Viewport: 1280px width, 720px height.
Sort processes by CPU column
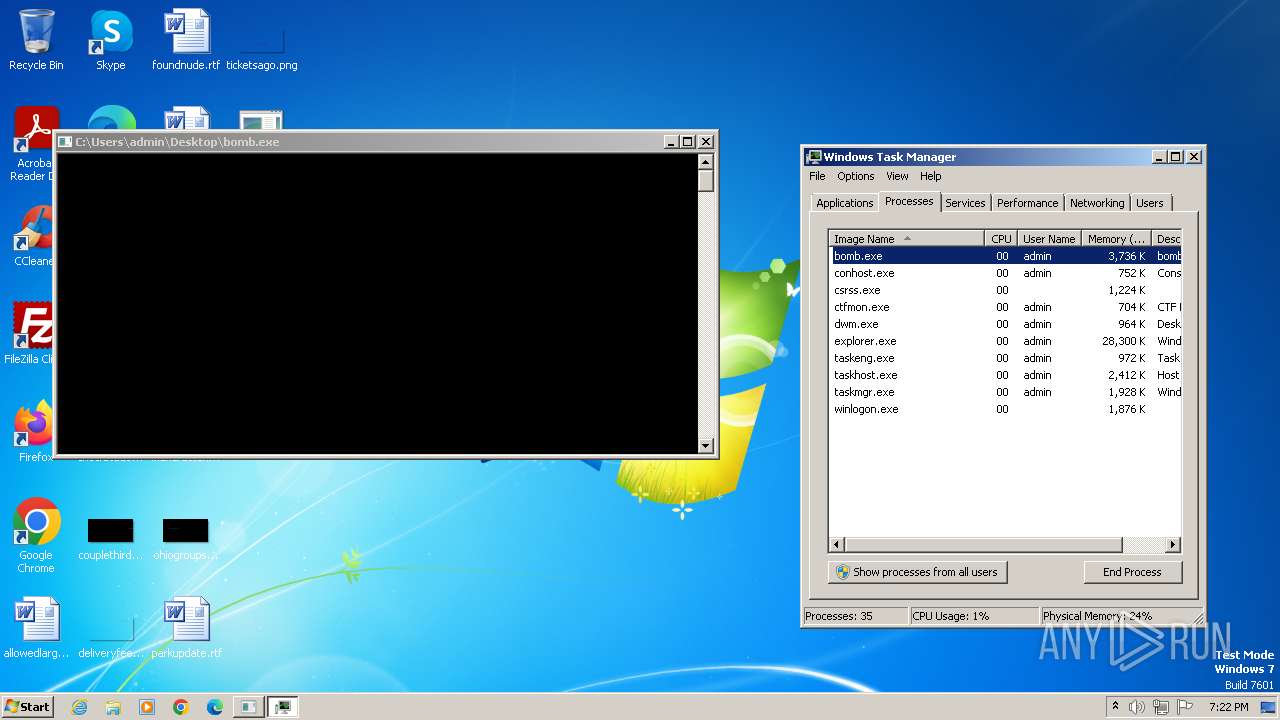tap(1001, 239)
